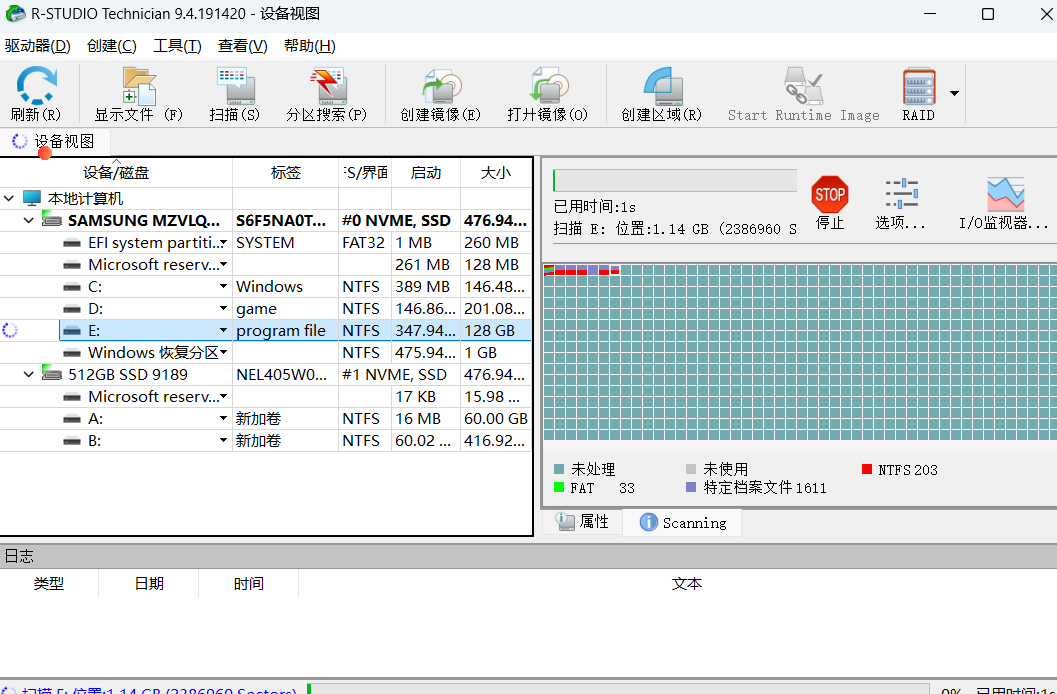The image size is (1057, 694).
Task: Open the View (查看) menu
Action: pyautogui.click(x=243, y=46)
